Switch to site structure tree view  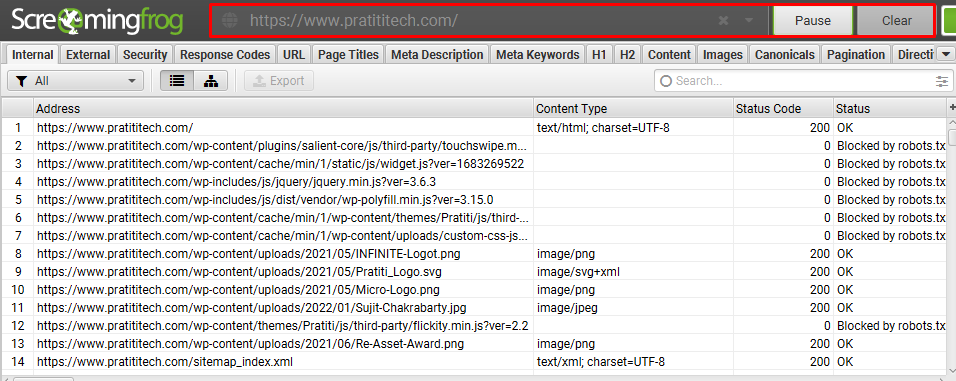[x=211, y=80]
